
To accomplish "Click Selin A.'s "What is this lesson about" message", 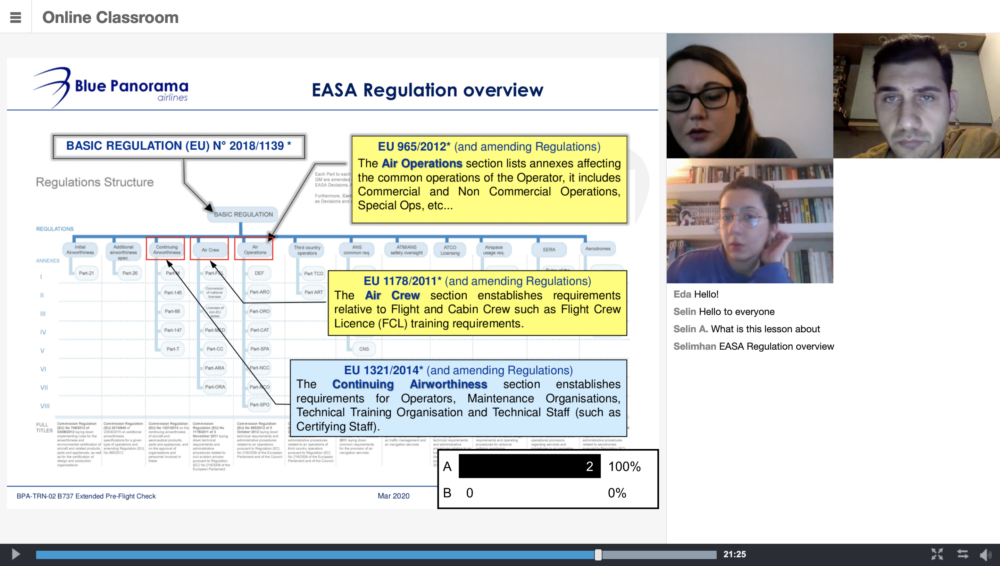I will 747,329.
